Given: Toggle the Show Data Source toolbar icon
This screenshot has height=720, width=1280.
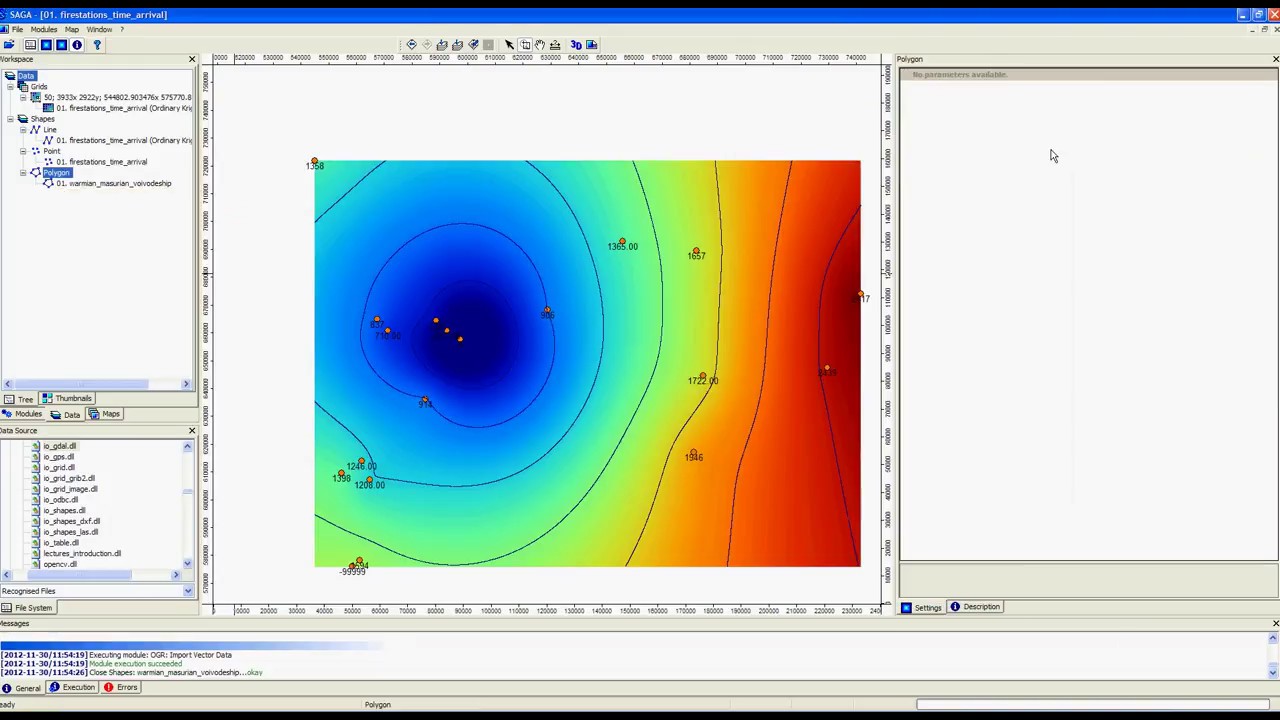Looking at the screenshot, I should tap(45, 45).
